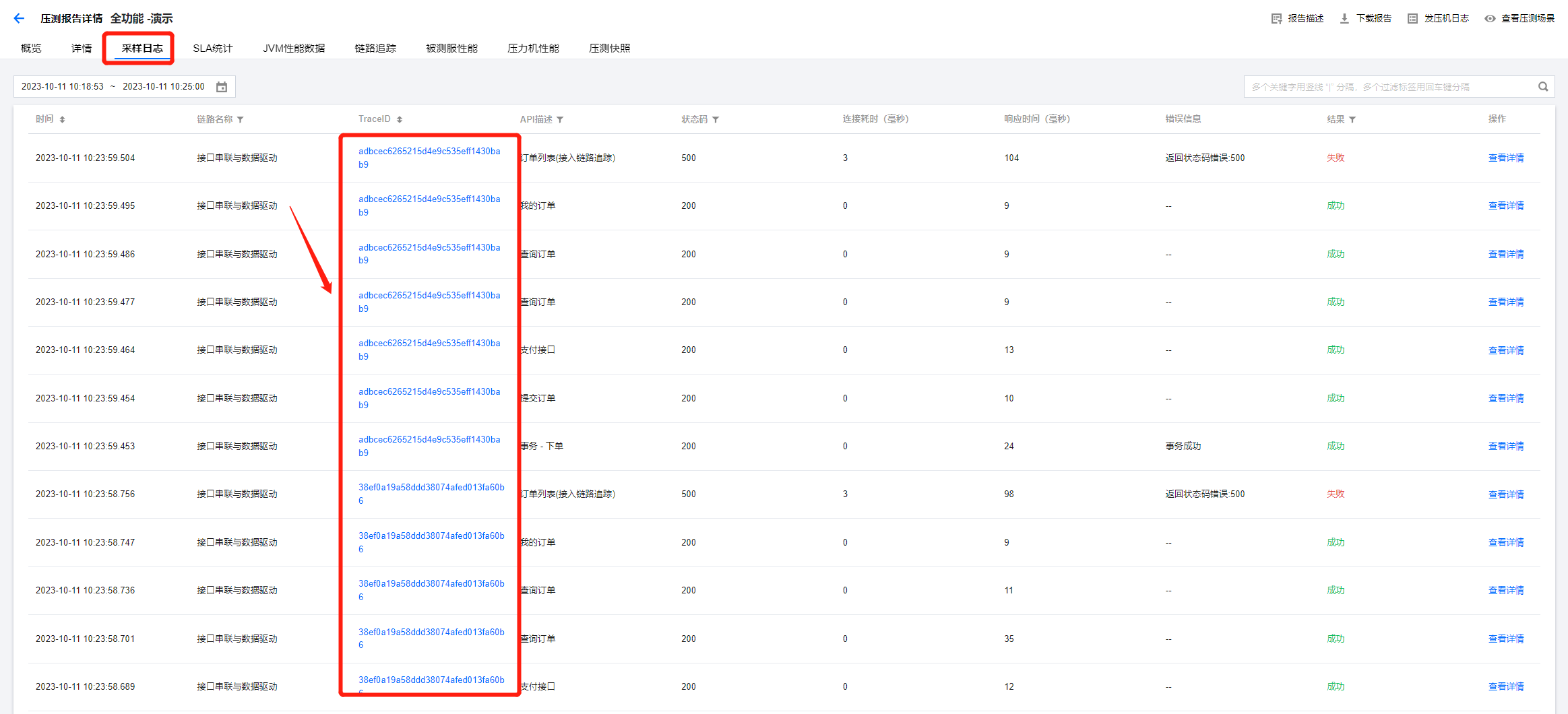Open TraceID link in 10:23:59.504 row

point(429,158)
